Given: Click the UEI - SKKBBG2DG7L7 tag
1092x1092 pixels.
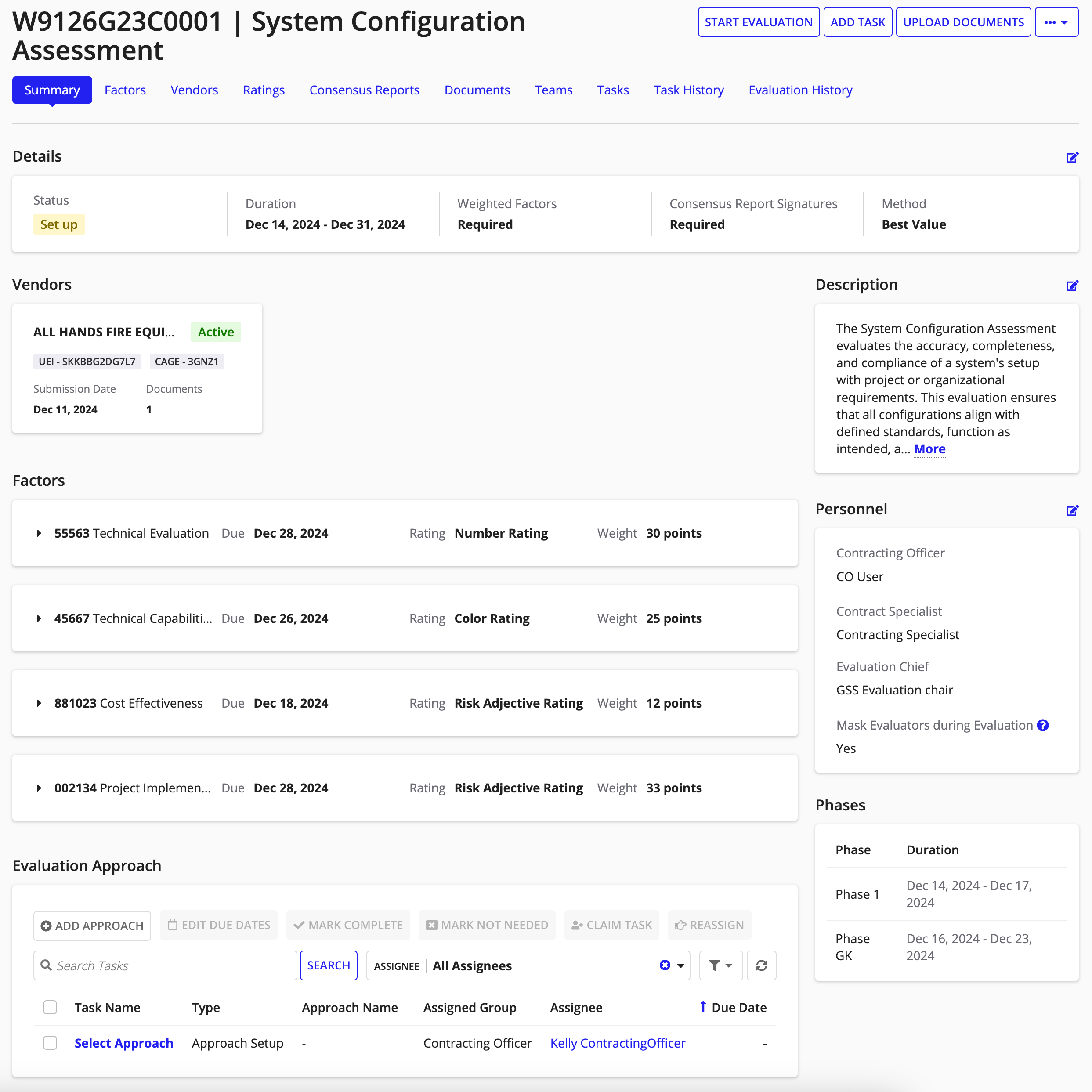Looking at the screenshot, I should pyautogui.click(x=87, y=361).
